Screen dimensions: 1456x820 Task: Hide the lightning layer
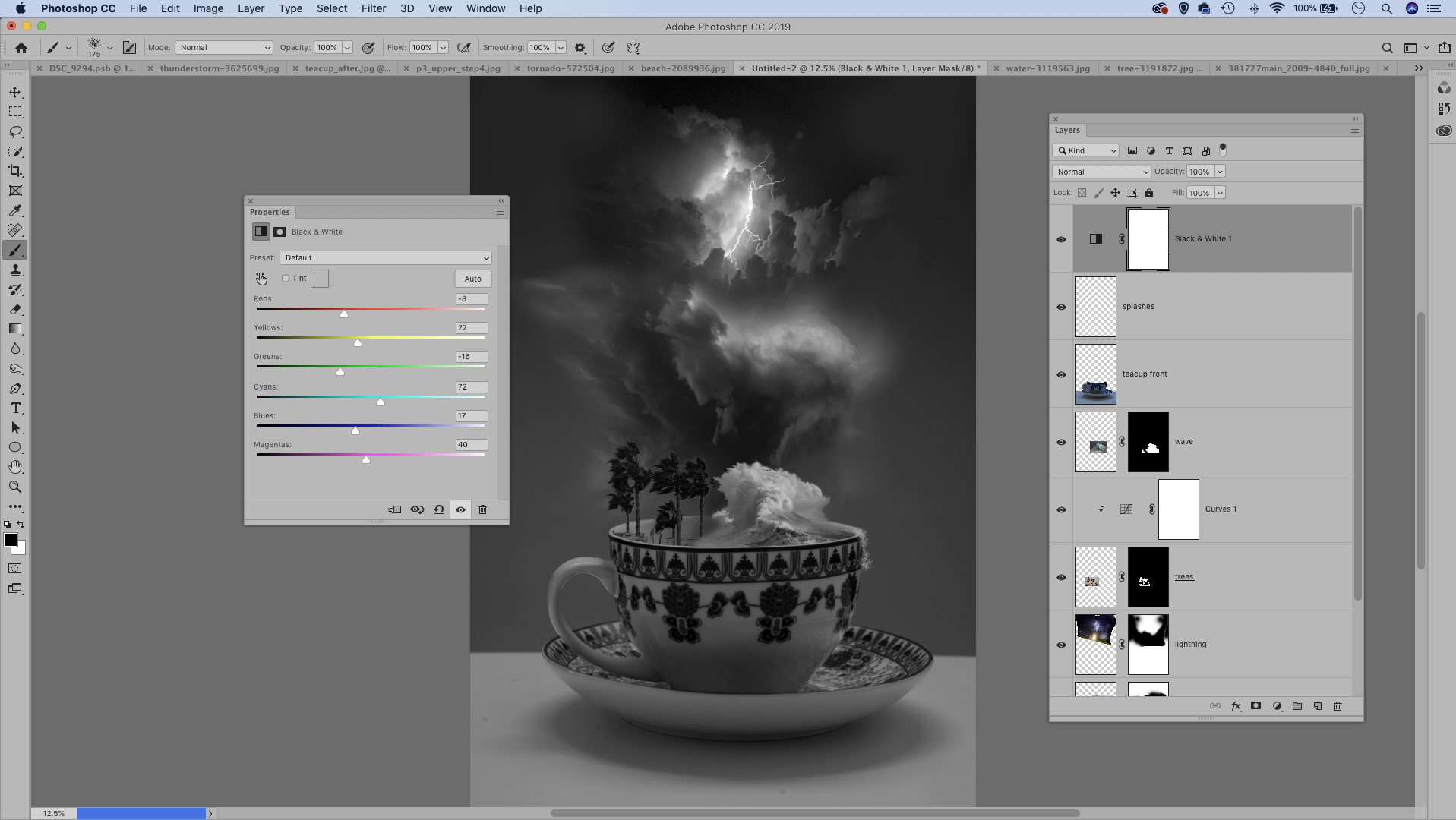(1061, 645)
